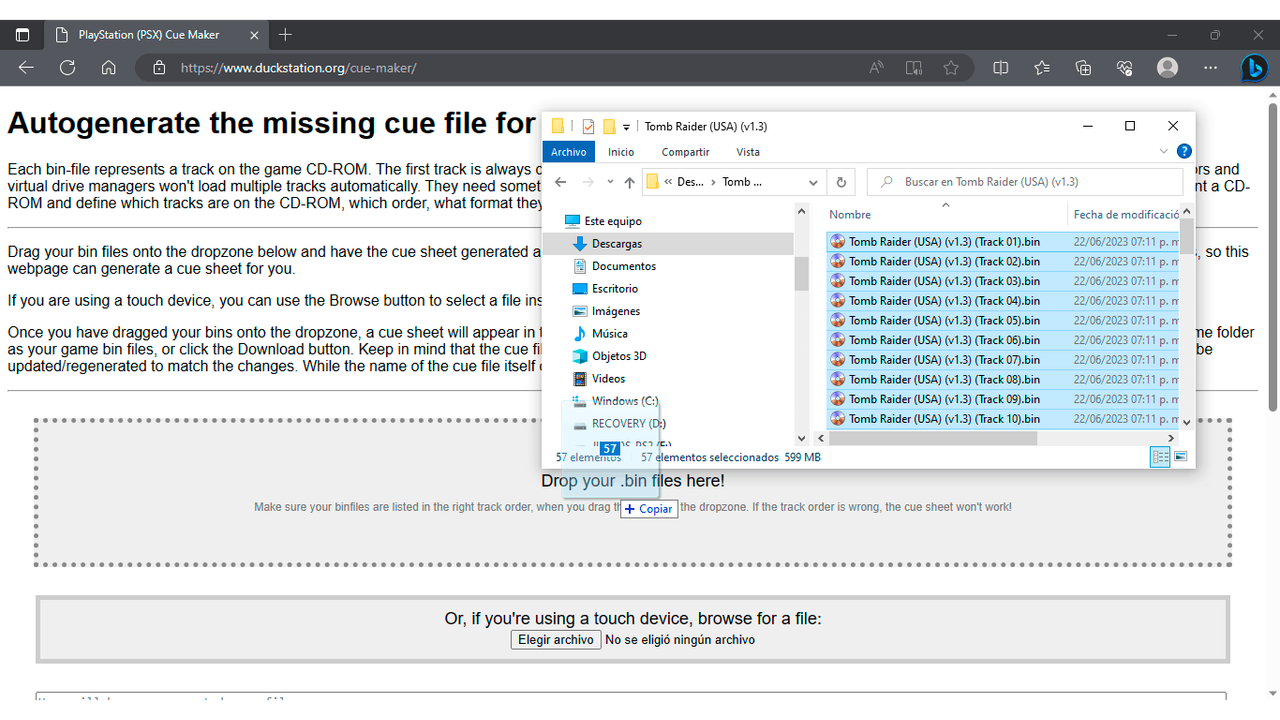Go up one folder in Explorer

(x=629, y=182)
